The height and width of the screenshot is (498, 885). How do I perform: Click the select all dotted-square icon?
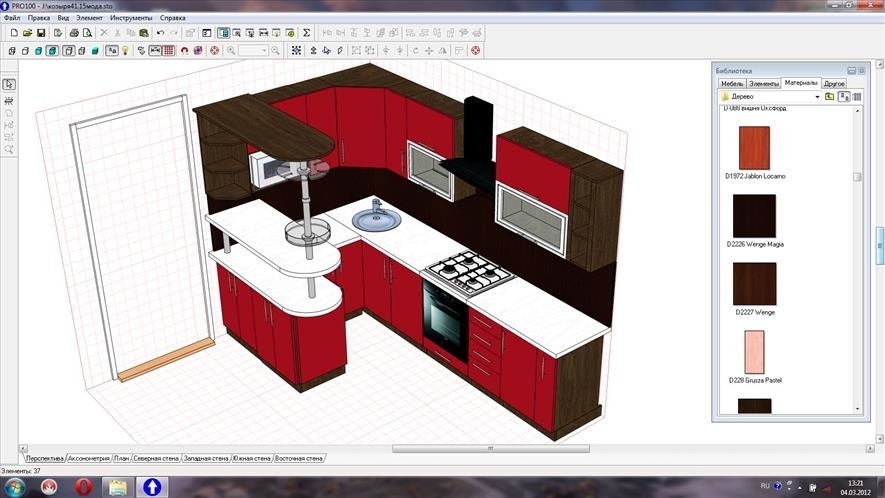pos(296,51)
